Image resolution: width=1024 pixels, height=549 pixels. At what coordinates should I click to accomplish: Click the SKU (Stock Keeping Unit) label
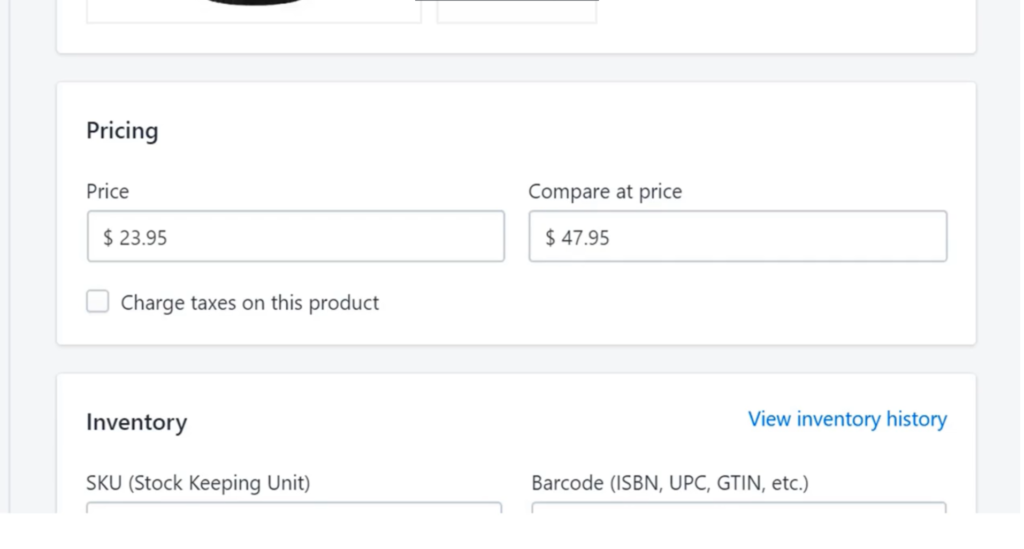198,483
